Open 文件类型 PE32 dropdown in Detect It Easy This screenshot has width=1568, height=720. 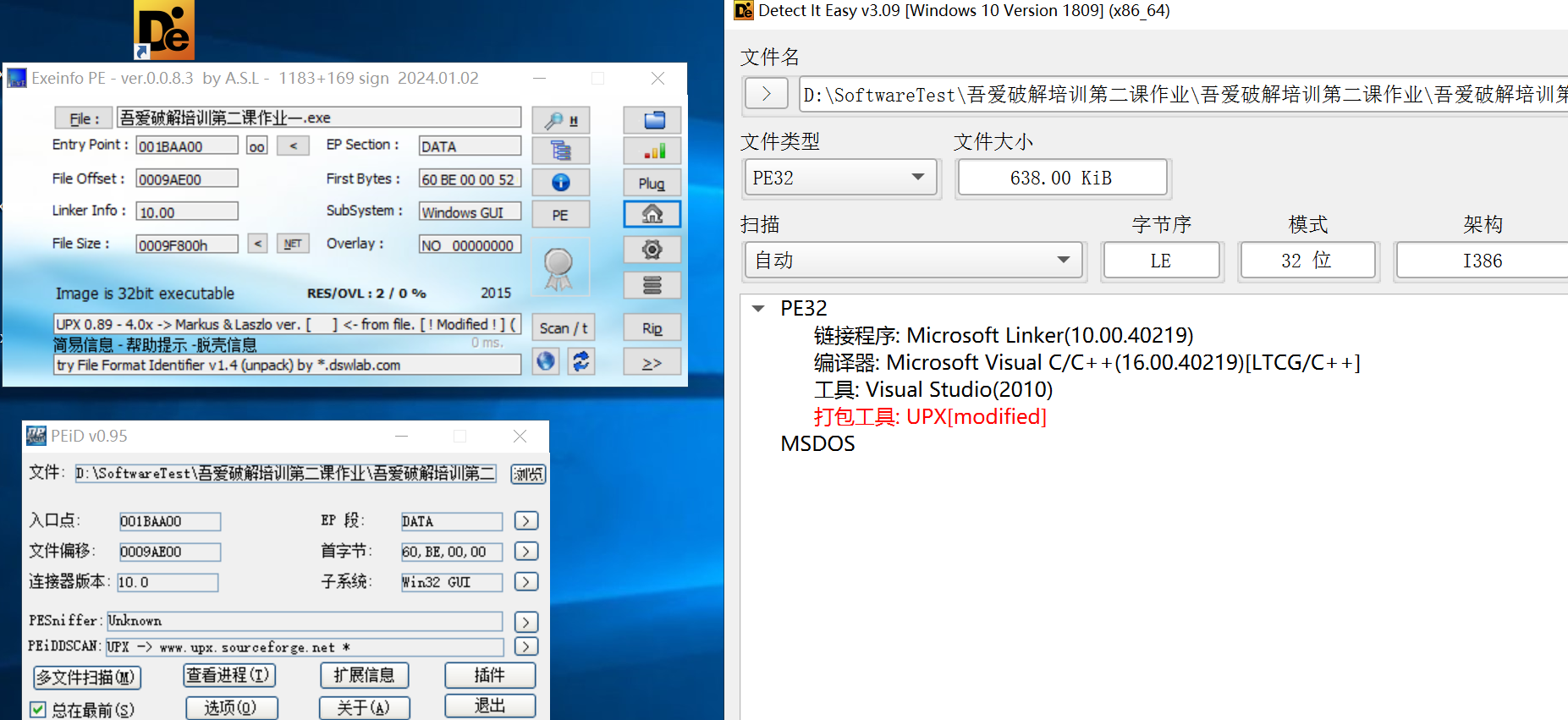pos(842,178)
